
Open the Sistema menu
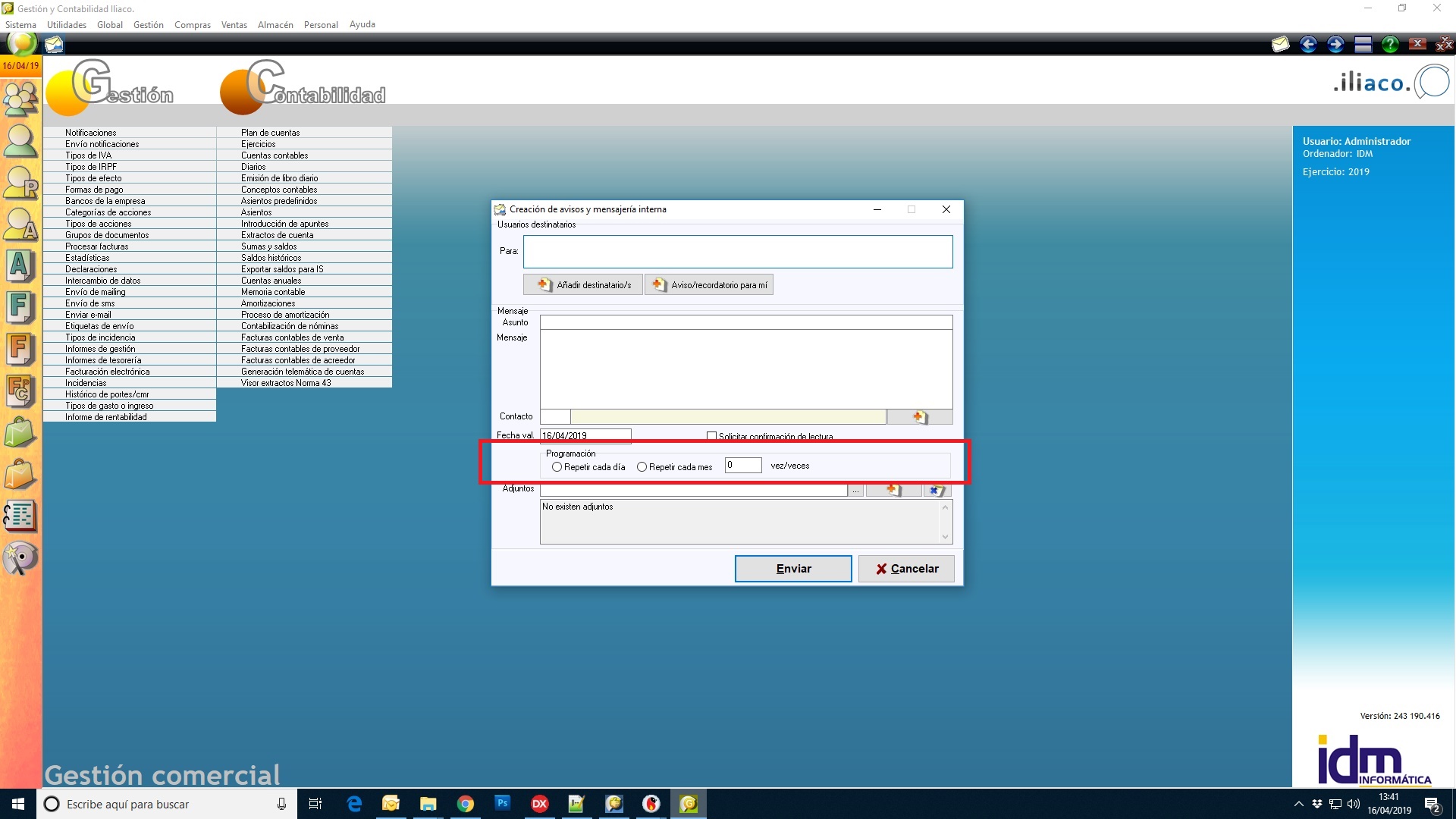click(20, 24)
